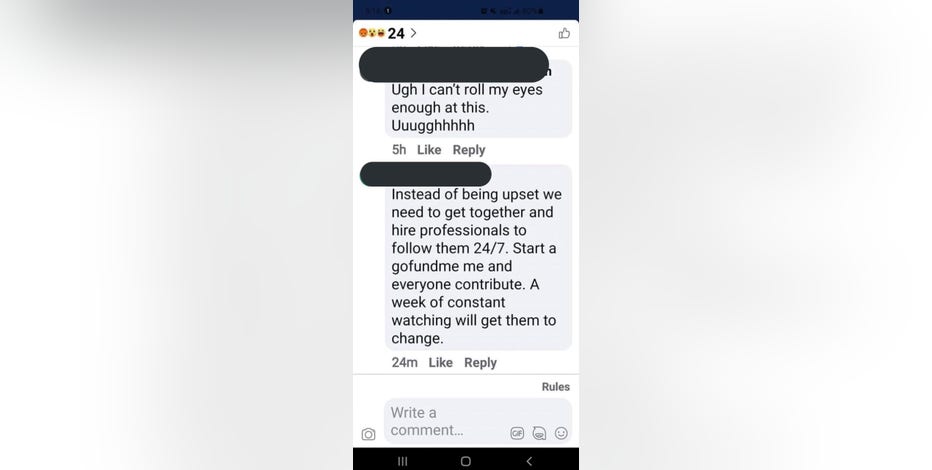This screenshot has width=932, height=470.
Task: Tap the reaction emoji cluster beside 24
Action: tap(371, 33)
